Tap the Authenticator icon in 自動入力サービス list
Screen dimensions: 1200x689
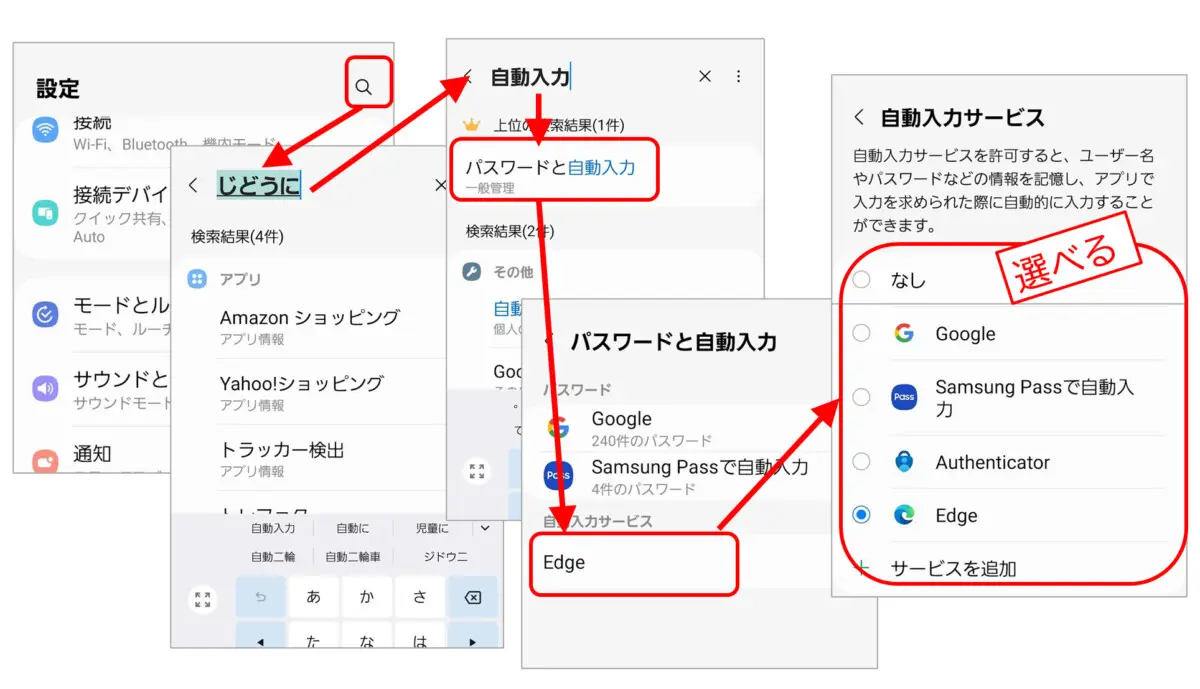click(904, 462)
